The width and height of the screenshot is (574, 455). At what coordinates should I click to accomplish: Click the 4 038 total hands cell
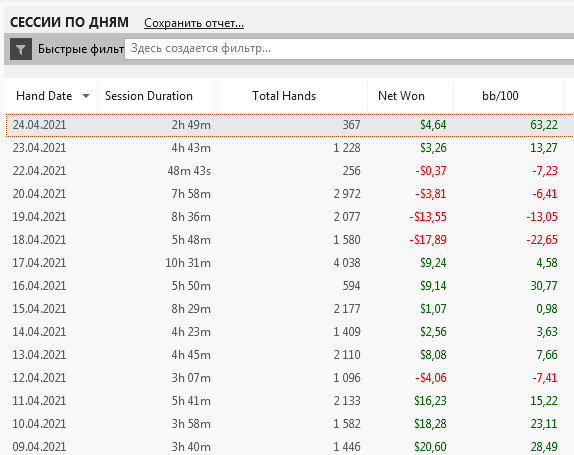347,263
